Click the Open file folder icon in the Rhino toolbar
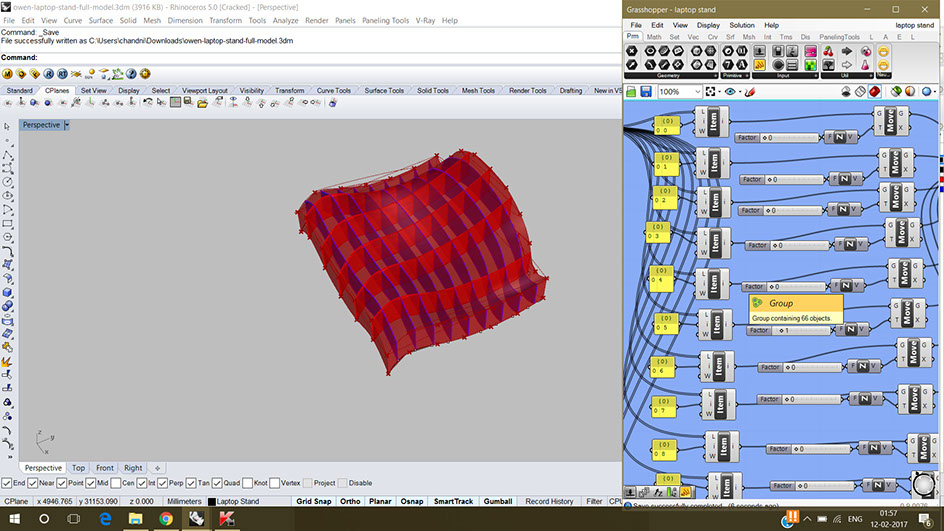 click(202, 103)
